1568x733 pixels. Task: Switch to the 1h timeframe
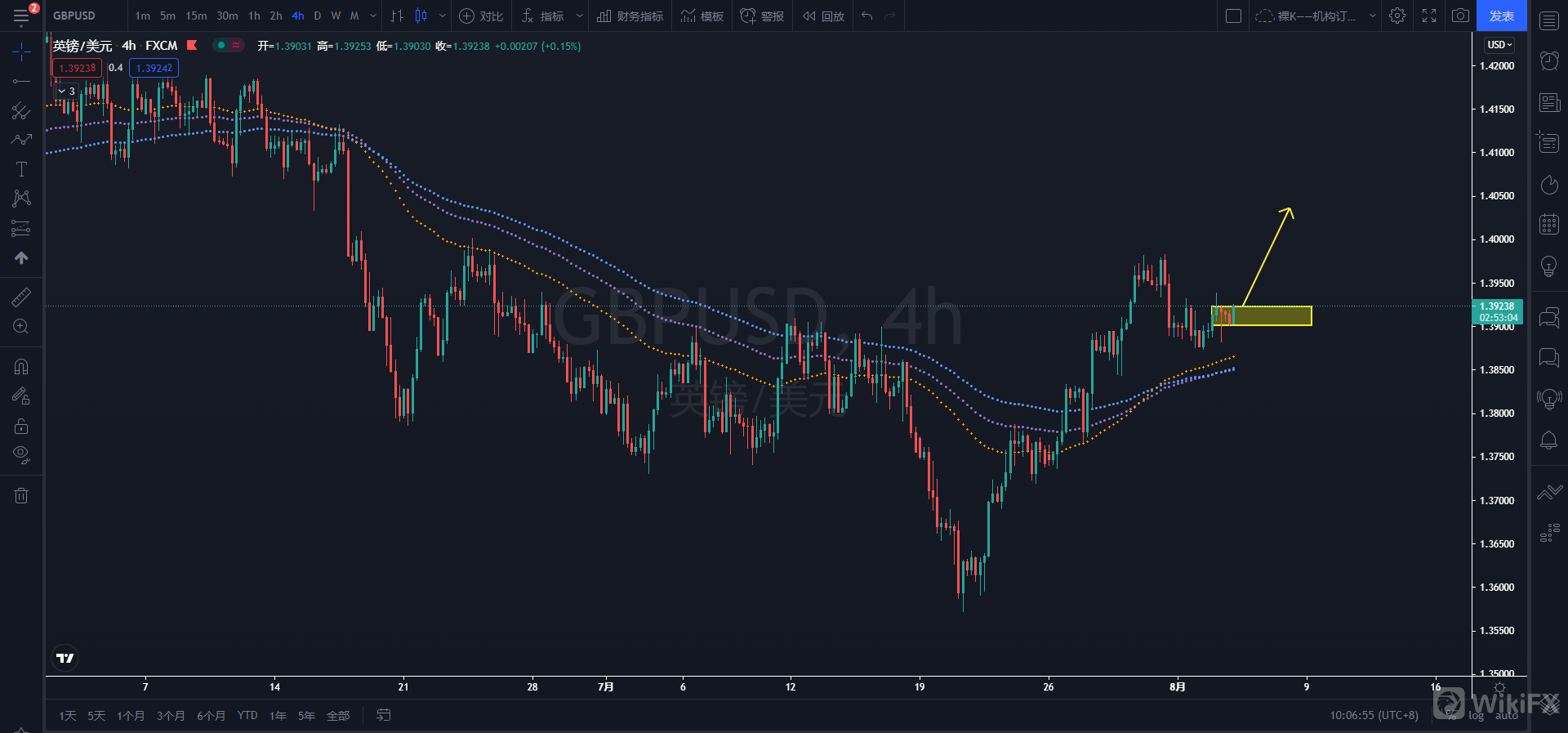(x=254, y=16)
